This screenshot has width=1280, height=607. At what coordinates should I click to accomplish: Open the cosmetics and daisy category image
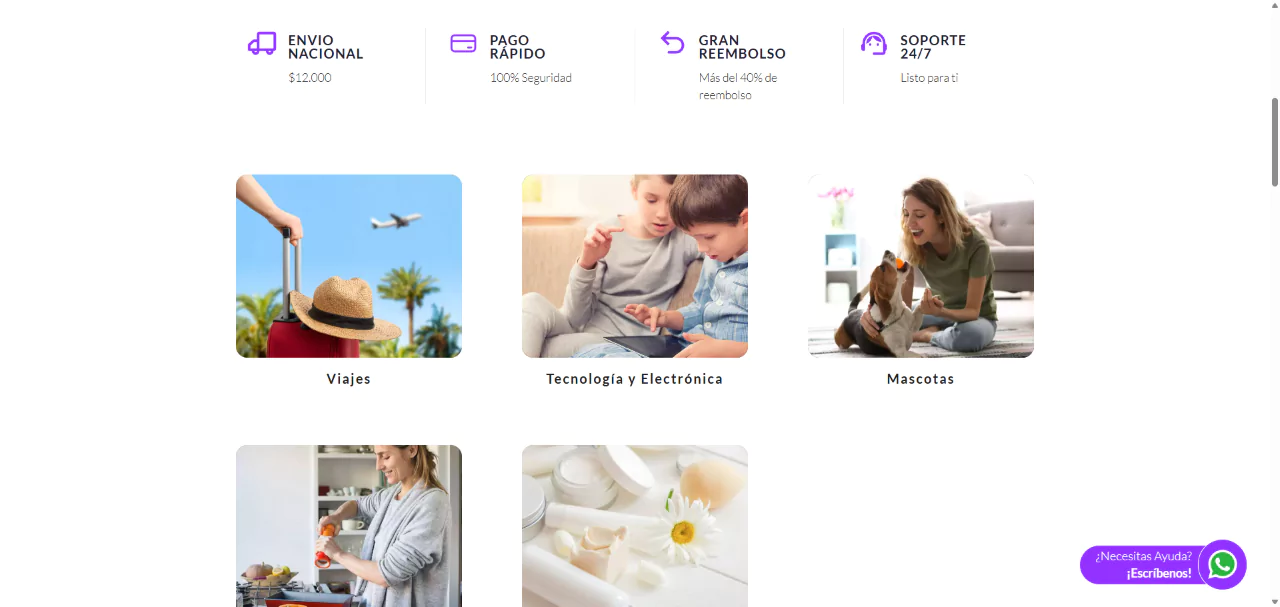coord(635,526)
